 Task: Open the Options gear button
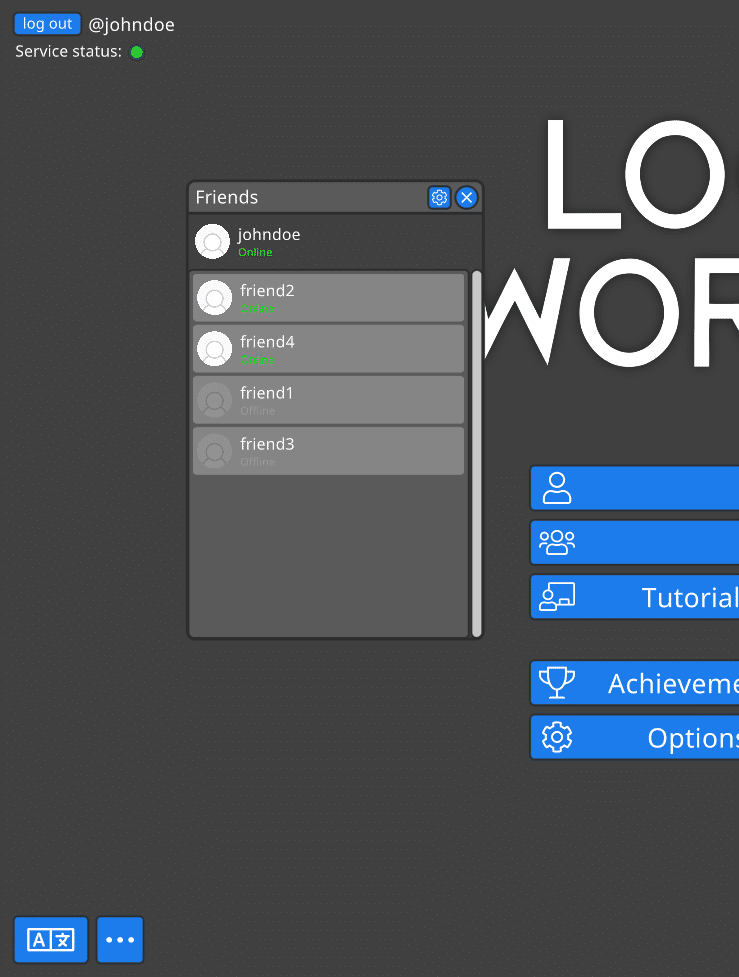tap(634, 737)
